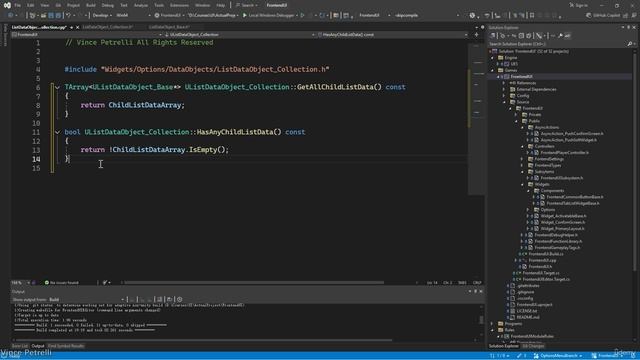640x360 pixels.
Task: Open the Extensions menu
Action: [179, 5]
